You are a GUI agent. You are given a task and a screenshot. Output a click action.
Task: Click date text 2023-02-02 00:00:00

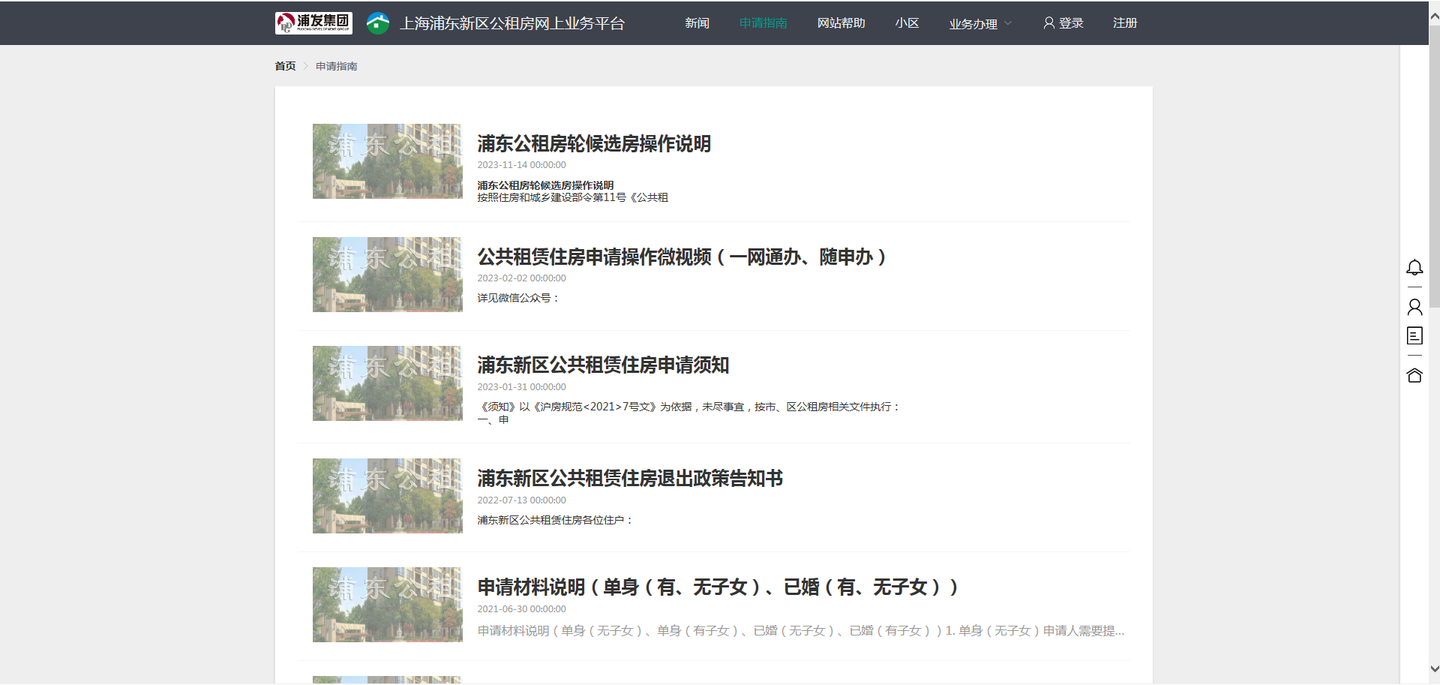pos(521,278)
